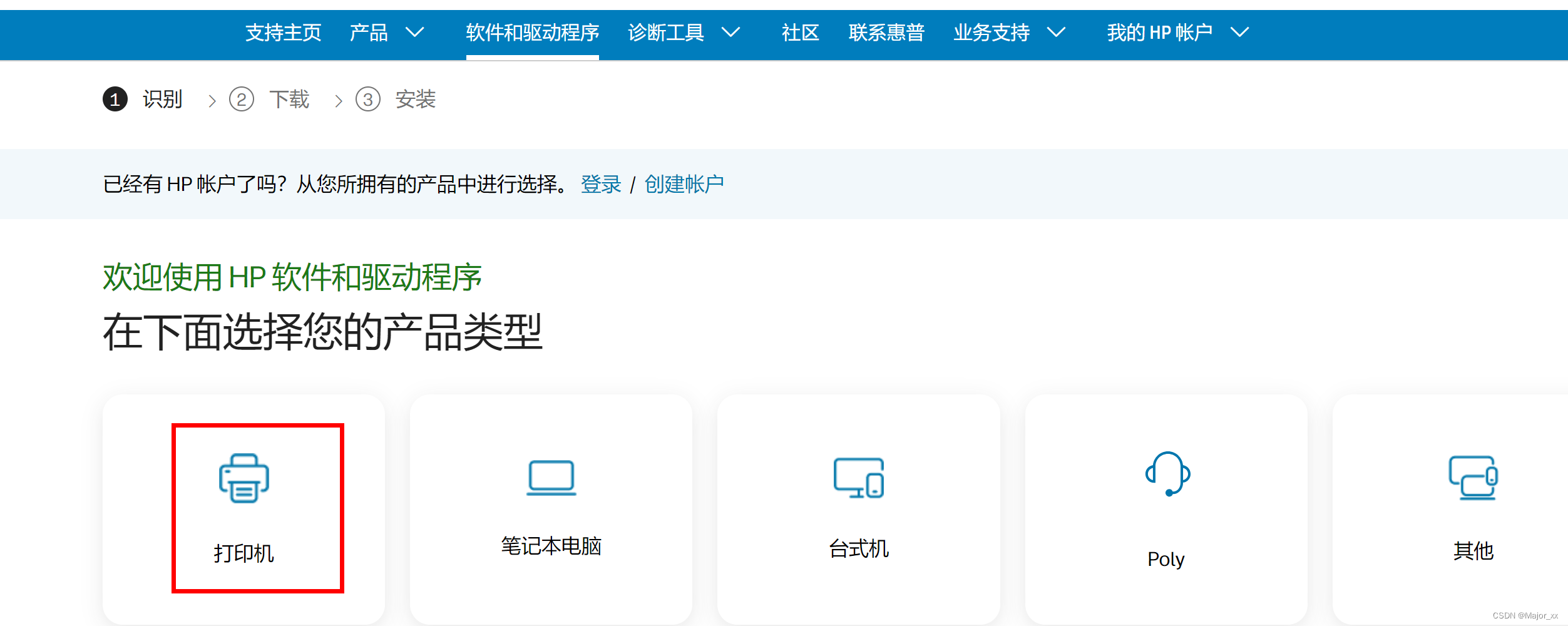
Task: Open the 诊断工具 menu
Action: 666,33
